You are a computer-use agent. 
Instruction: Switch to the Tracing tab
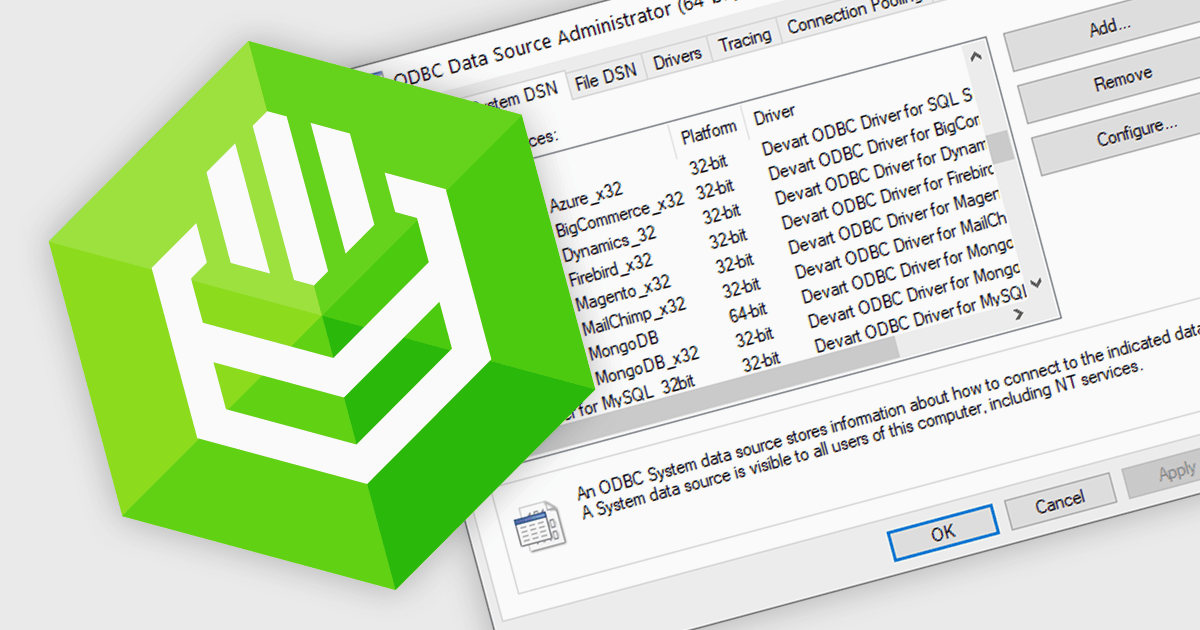[744, 40]
